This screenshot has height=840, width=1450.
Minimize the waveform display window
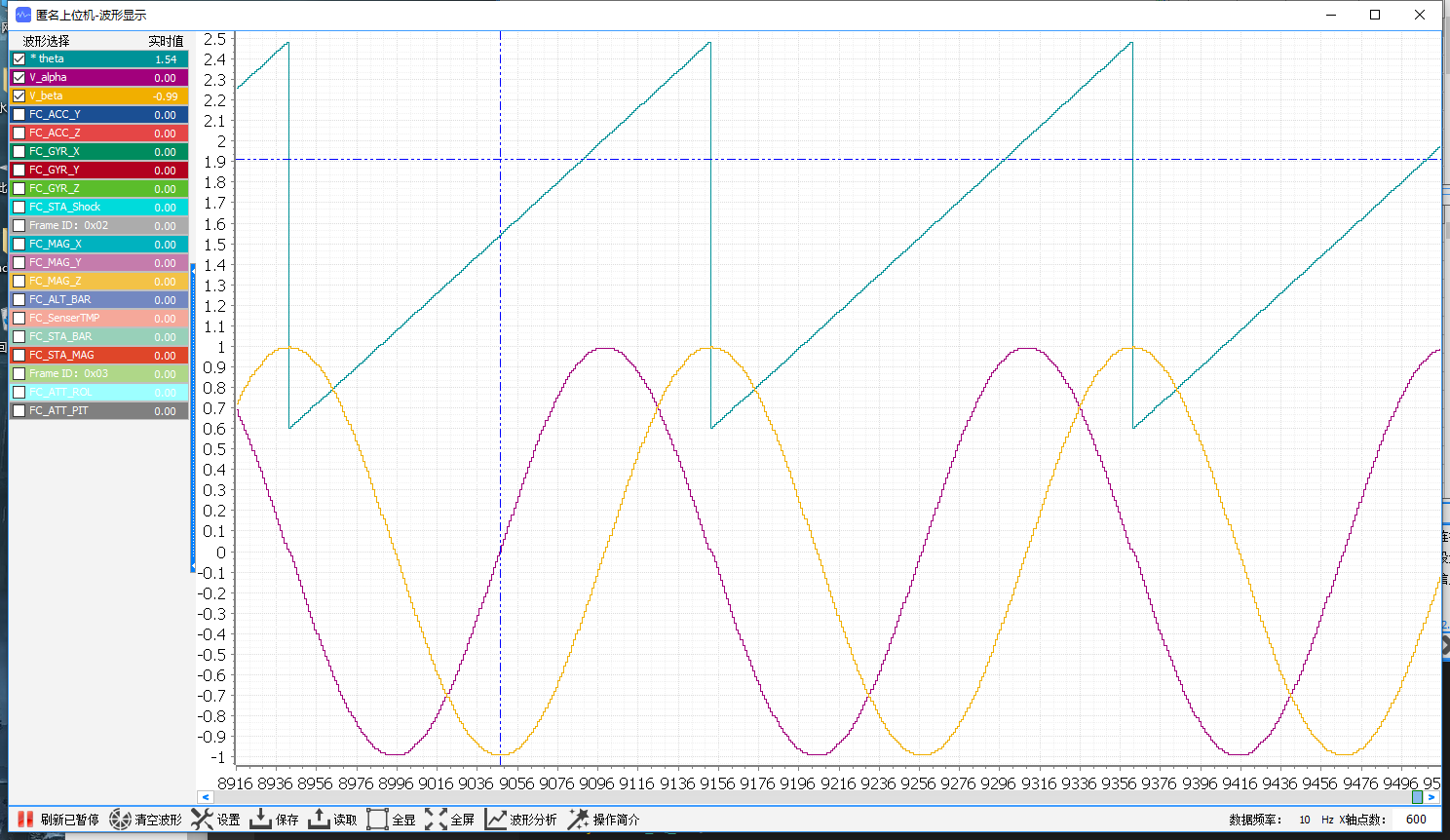click(1331, 15)
